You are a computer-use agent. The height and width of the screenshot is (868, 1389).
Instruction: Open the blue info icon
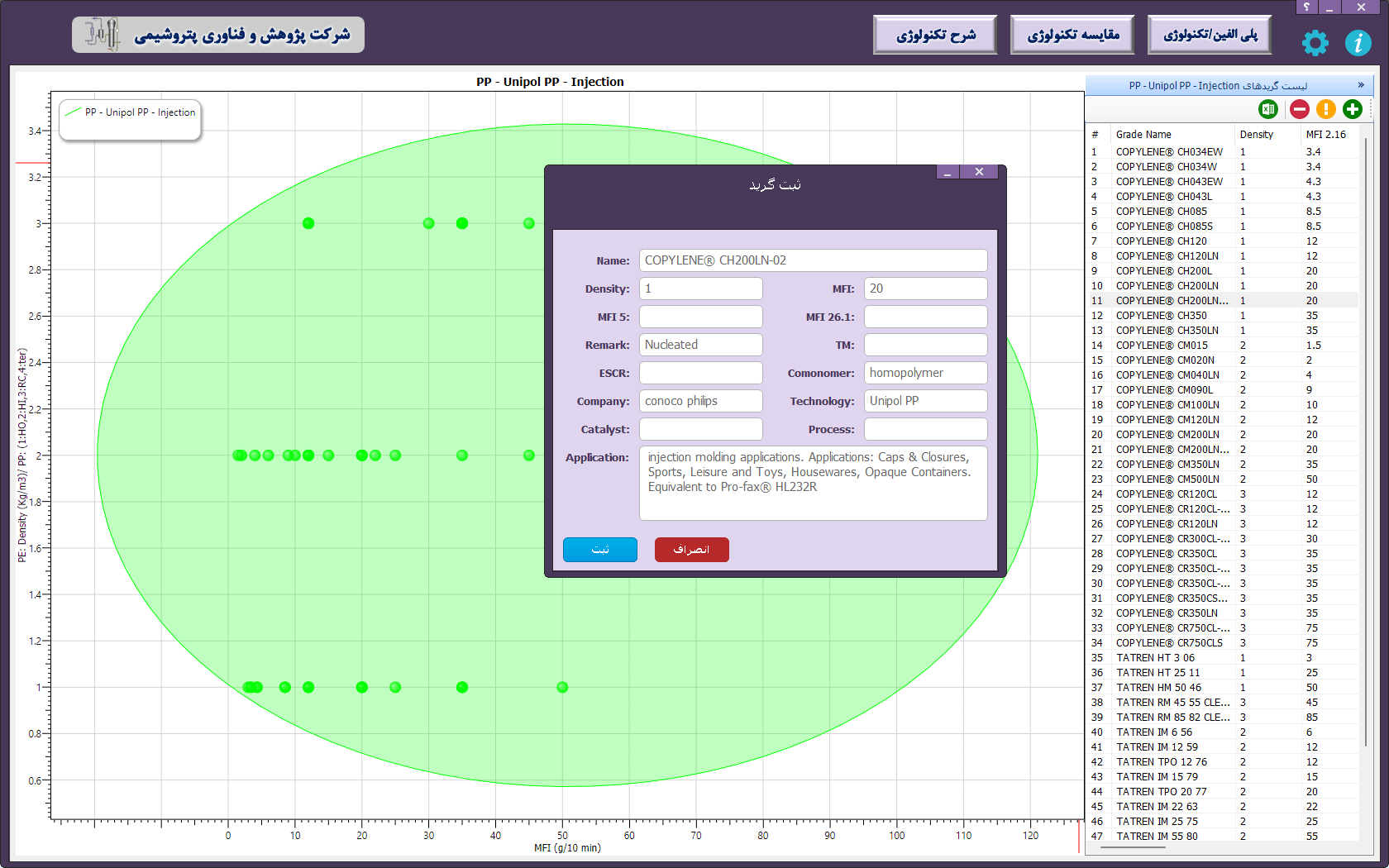pos(1358,43)
